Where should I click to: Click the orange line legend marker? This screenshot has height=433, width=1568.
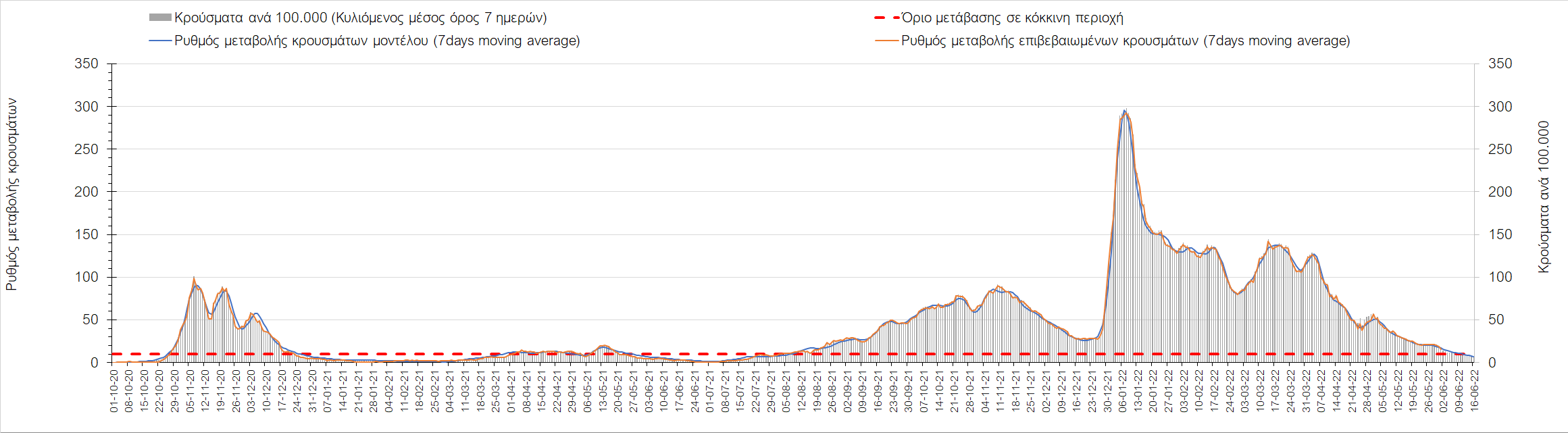(887, 41)
